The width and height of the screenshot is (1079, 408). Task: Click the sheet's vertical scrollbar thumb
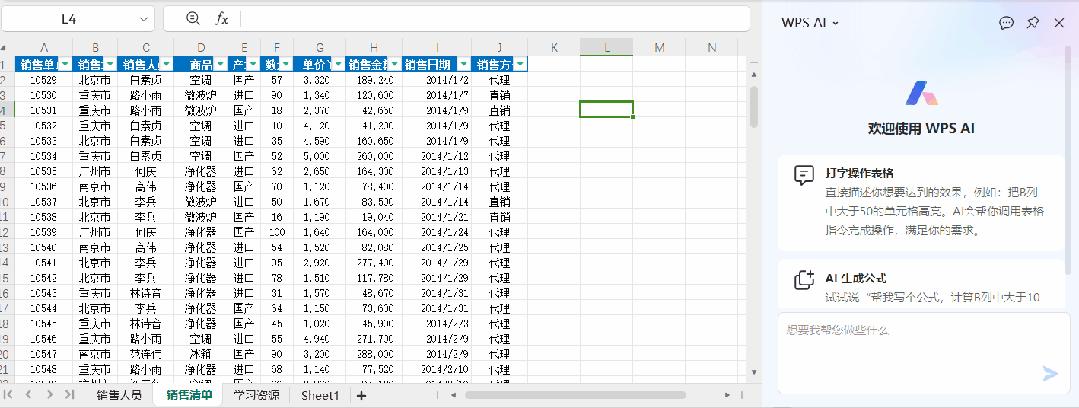pos(754,107)
